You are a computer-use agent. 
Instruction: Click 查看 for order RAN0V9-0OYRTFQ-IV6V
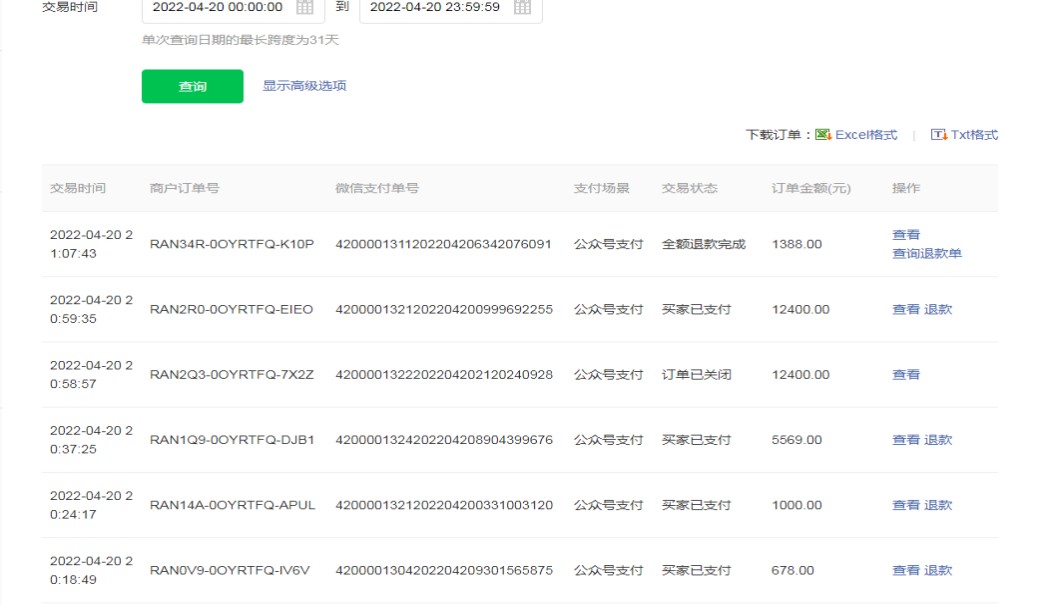[906, 571]
